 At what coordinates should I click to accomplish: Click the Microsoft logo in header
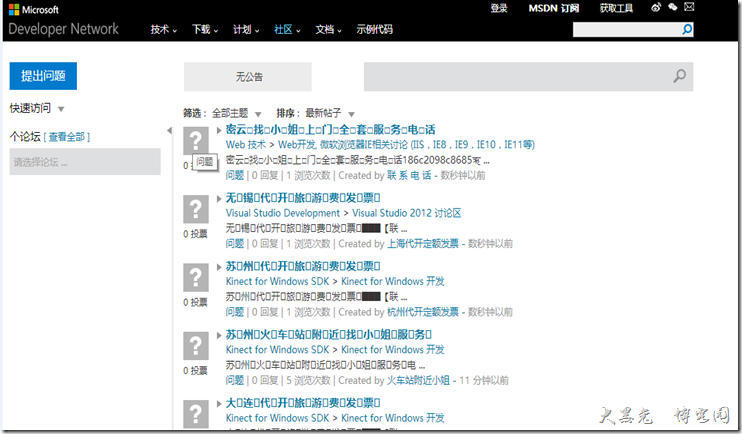34,9
